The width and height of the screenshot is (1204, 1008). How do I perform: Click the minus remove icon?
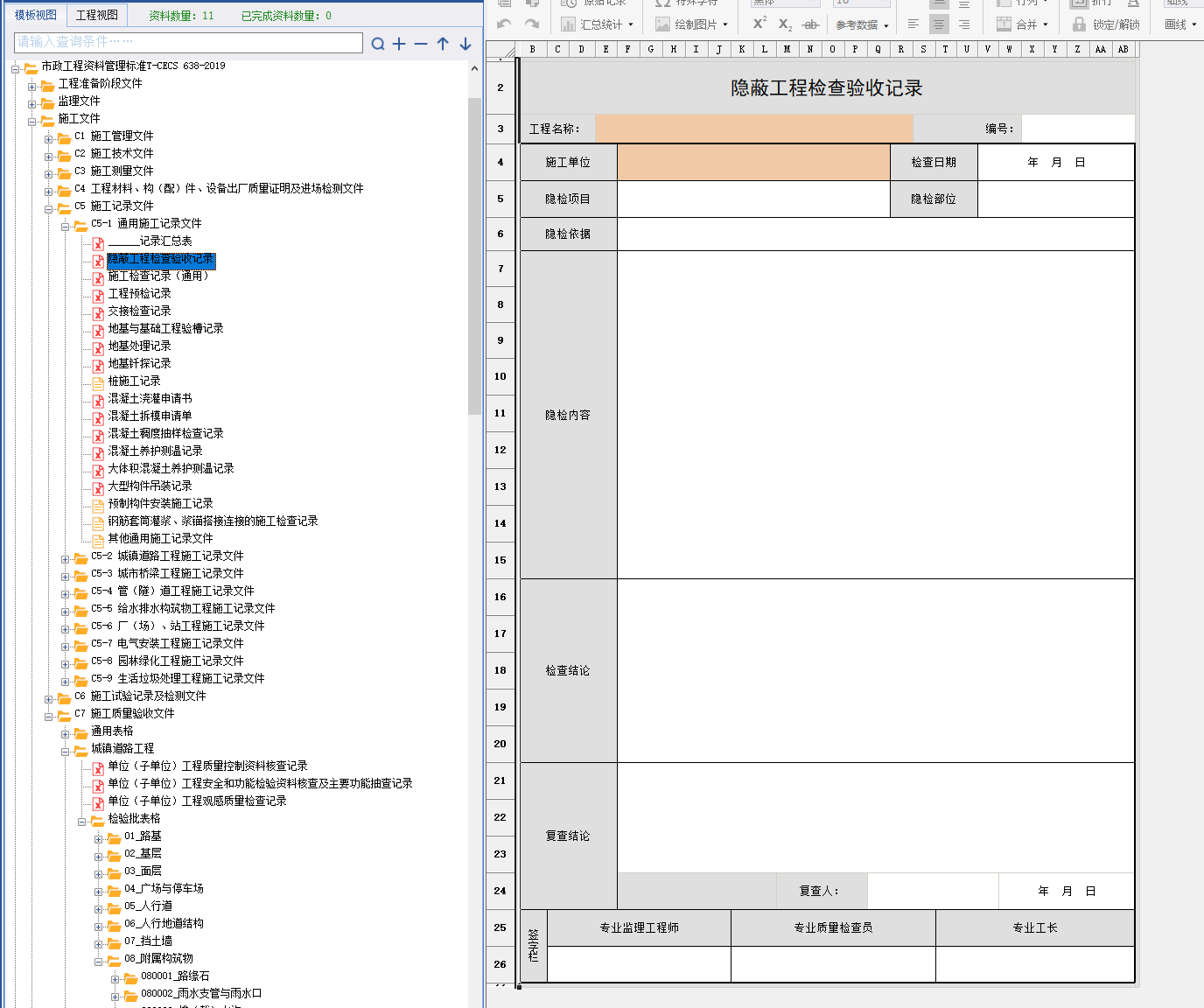(421, 44)
